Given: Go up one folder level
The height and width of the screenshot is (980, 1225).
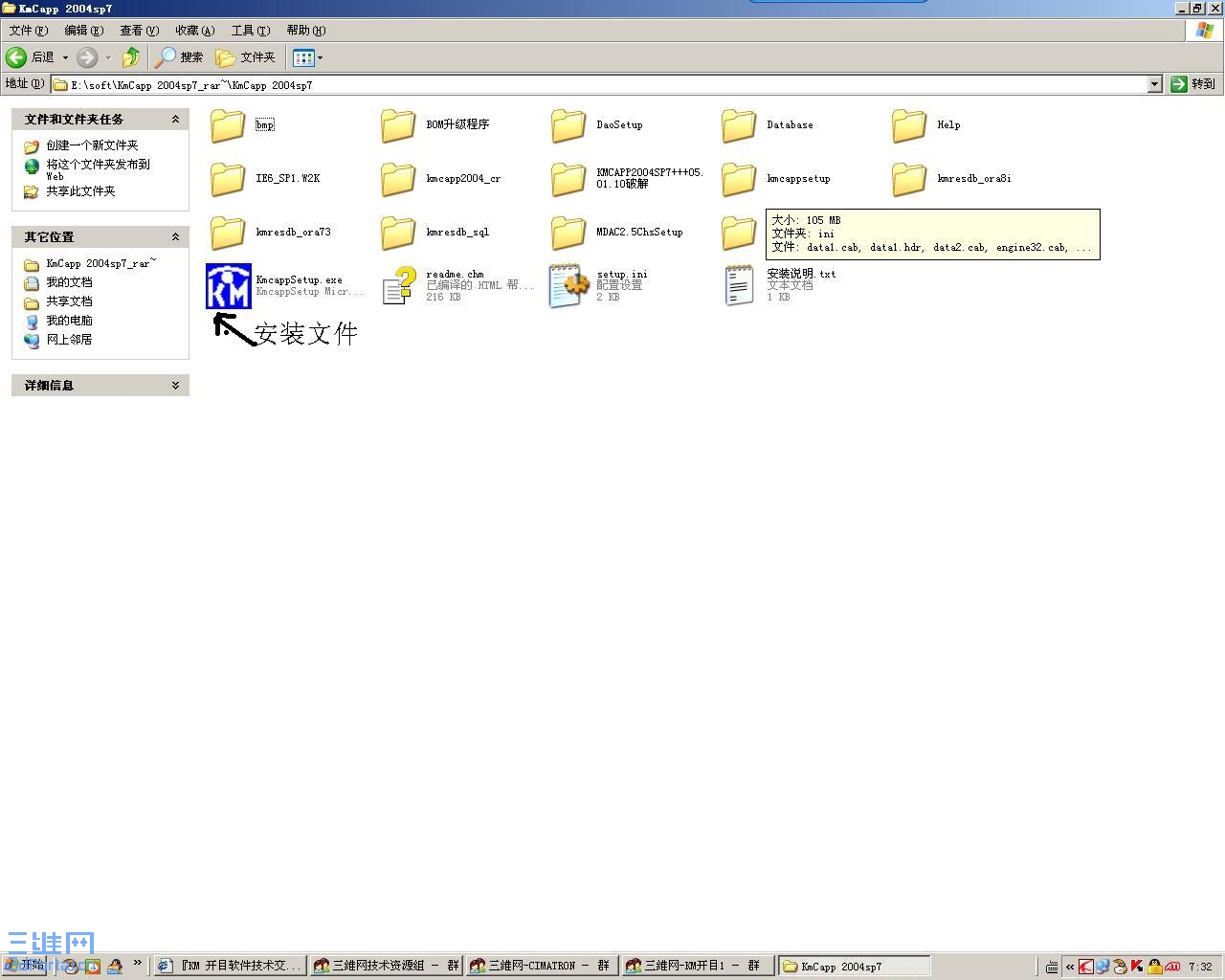Looking at the screenshot, I should tap(131, 57).
